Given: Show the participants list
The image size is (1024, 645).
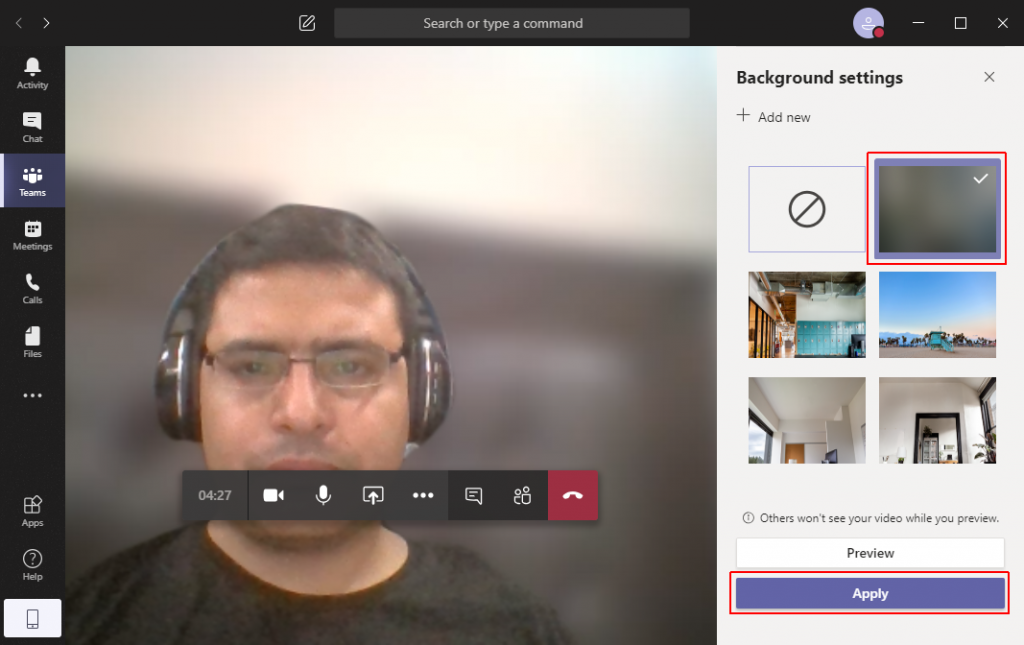Looking at the screenshot, I should (x=522, y=495).
